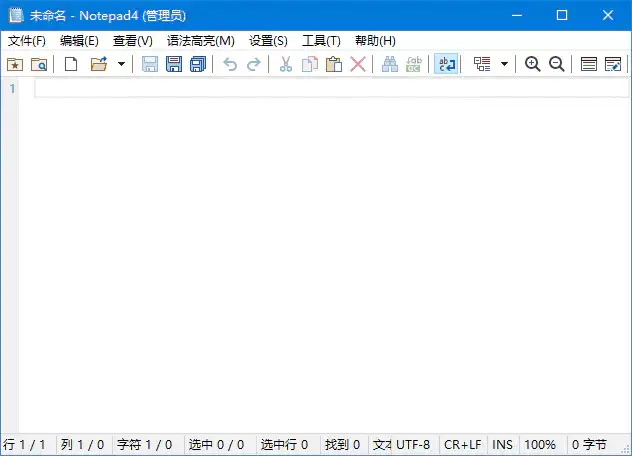Click the 找到 0 status entry

point(342,445)
